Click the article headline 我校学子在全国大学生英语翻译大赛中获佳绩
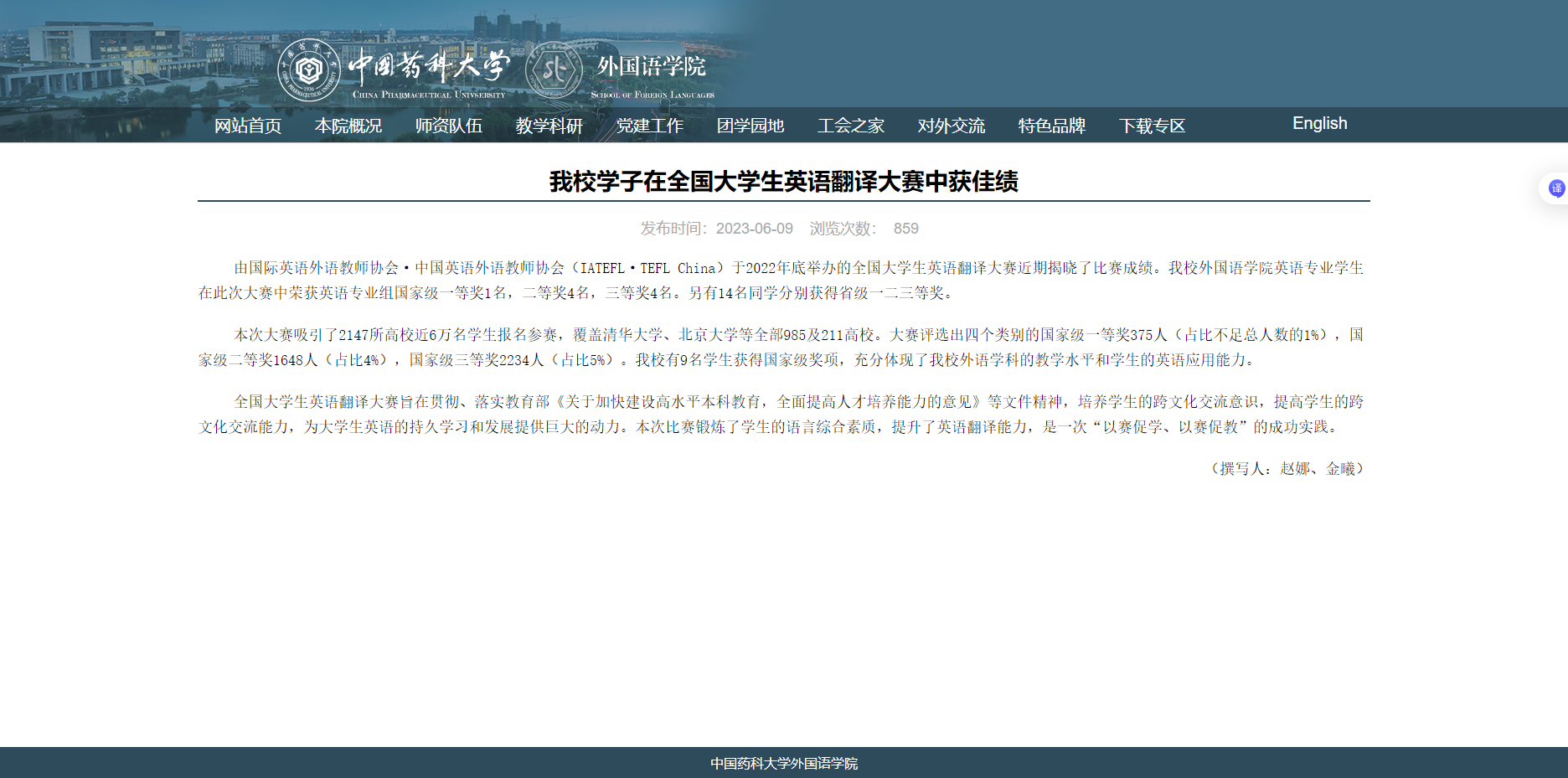 [783, 181]
